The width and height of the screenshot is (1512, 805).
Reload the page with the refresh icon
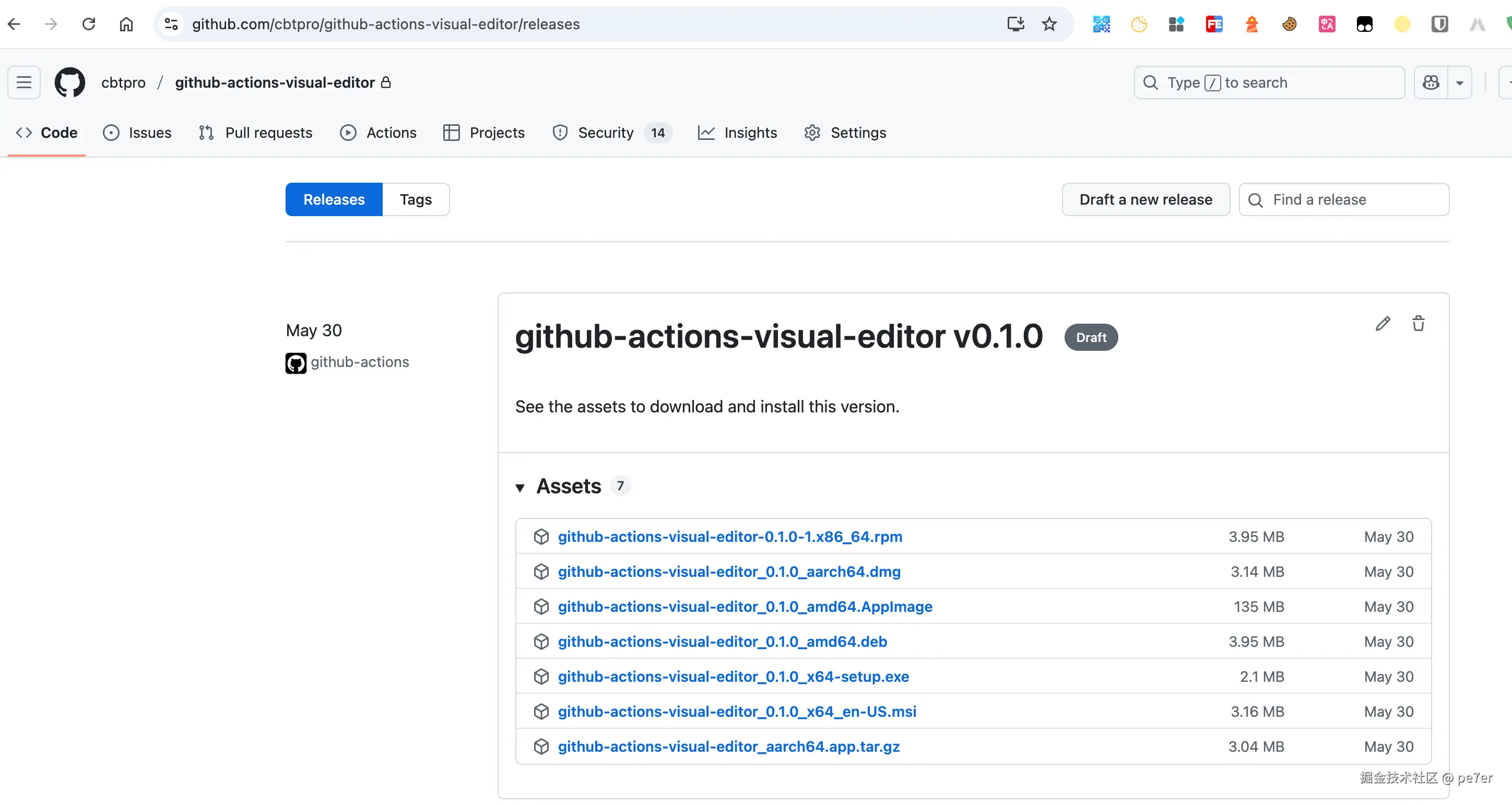point(89,24)
